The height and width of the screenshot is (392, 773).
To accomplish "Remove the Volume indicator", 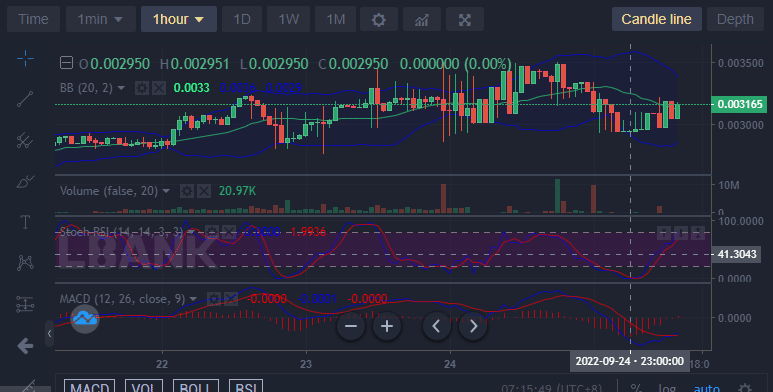I will point(204,191).
